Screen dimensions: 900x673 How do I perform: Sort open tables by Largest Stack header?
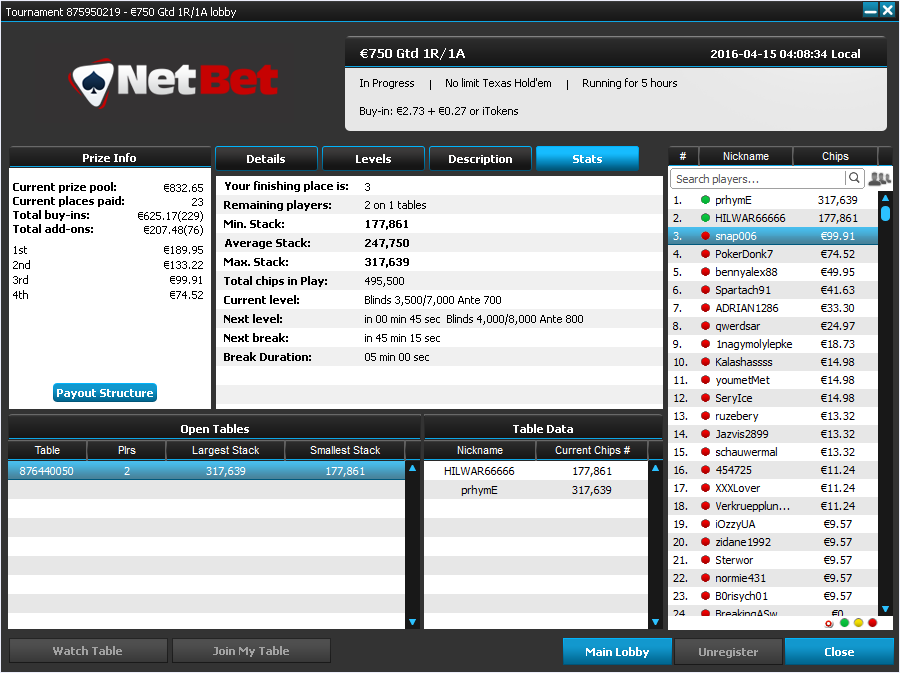(225, 450)
